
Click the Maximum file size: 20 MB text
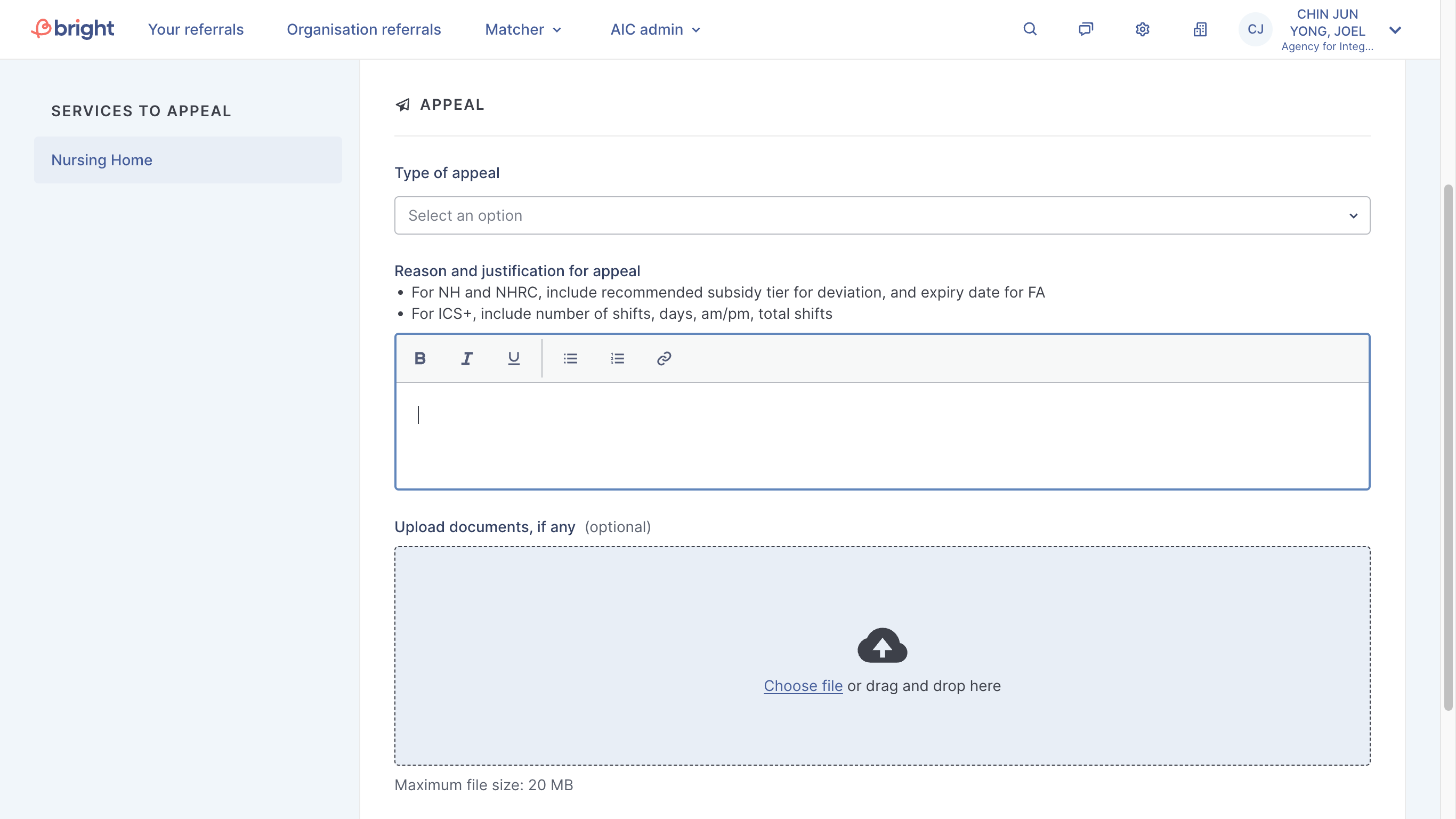tap(484, 785)
